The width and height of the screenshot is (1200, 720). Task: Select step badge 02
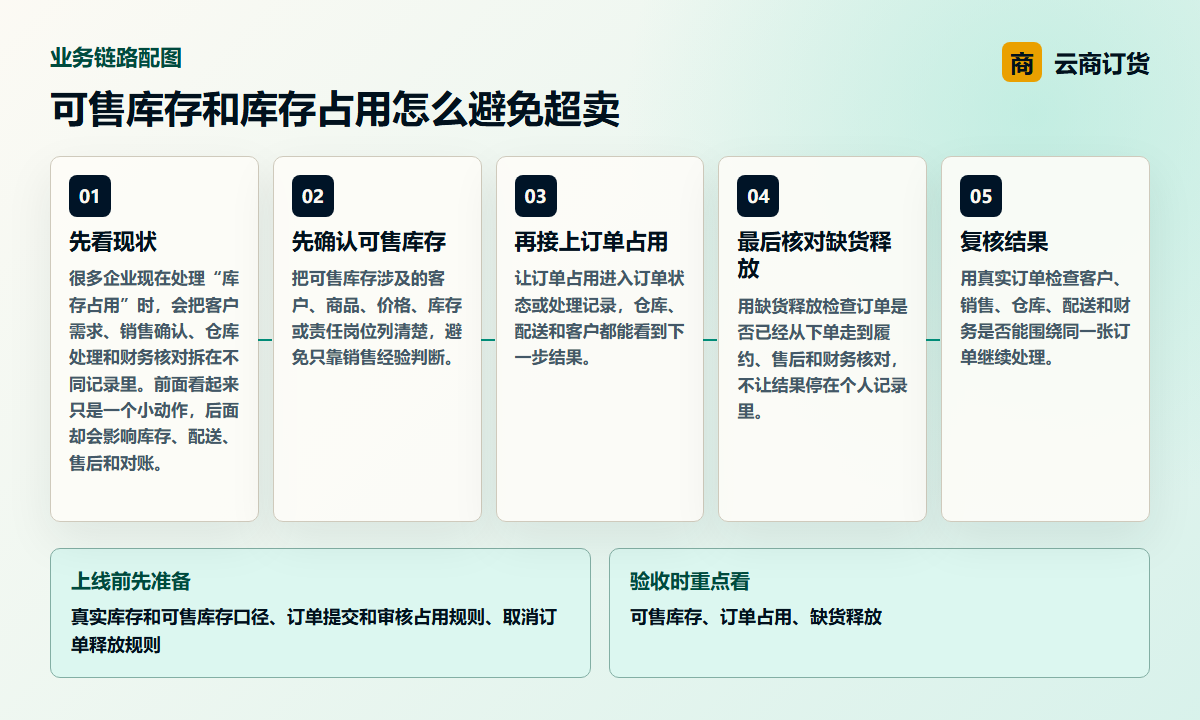coord(313,196)
